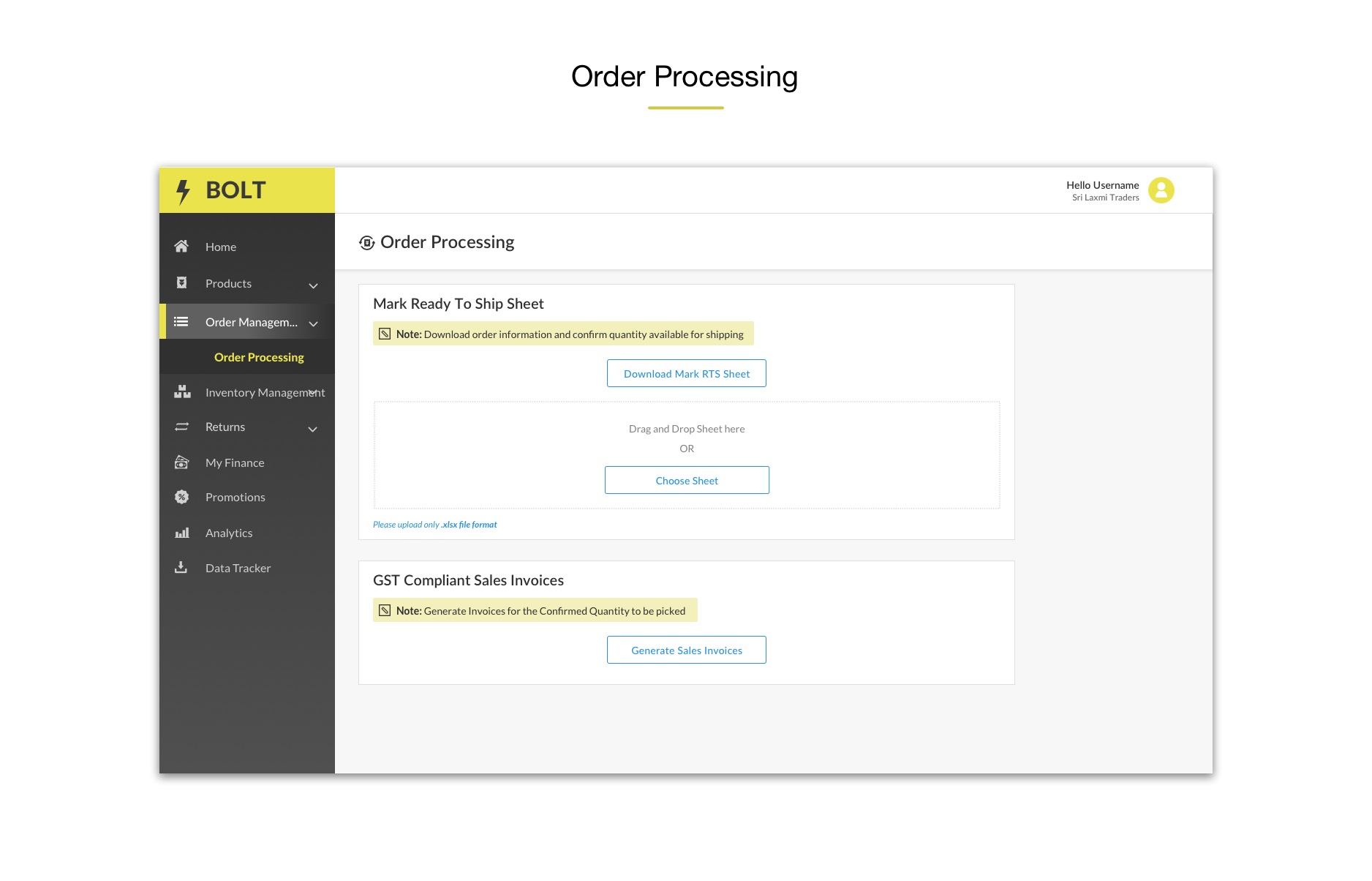Click the Promotions percent badge icon
1372x881 pixels.
coord(181,497)
